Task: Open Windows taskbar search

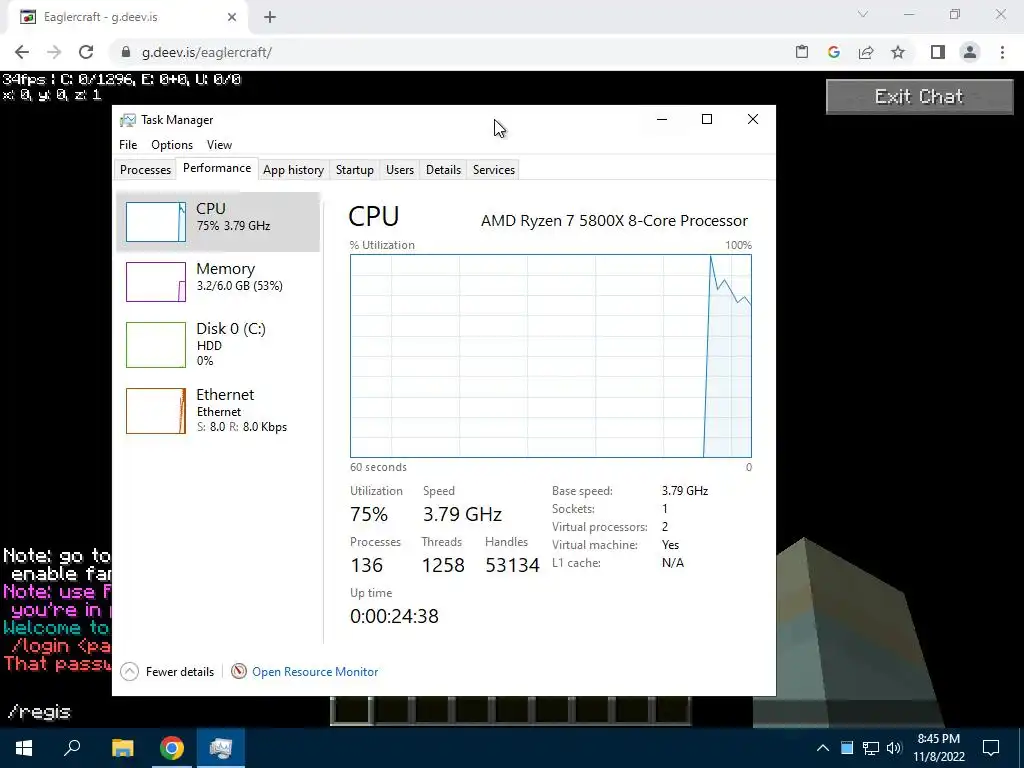Action: pos(72,748)
